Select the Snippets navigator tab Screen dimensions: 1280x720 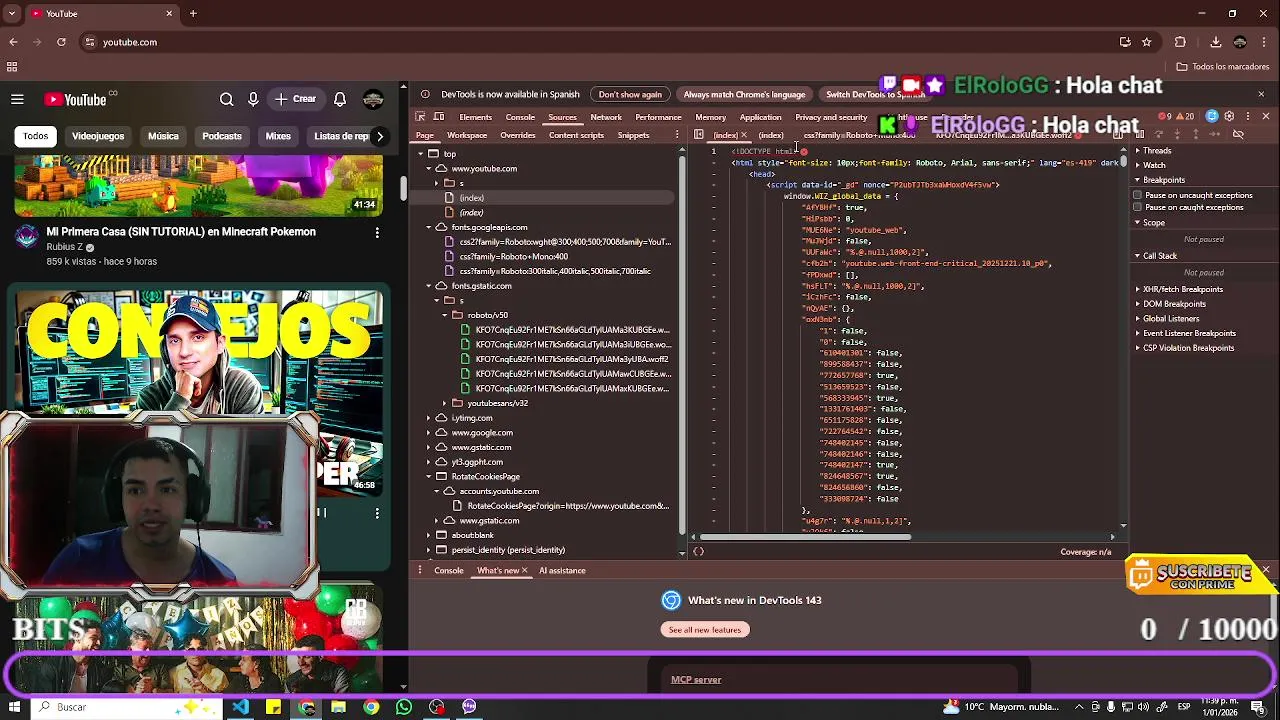(x=633, y=135)
